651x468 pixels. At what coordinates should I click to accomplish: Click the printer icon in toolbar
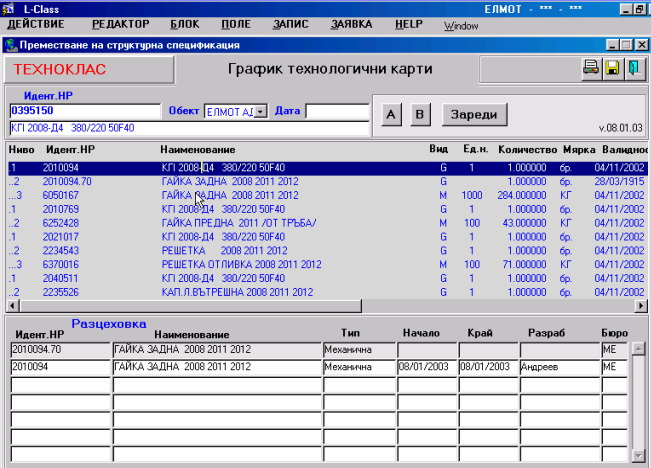click(x=591, y=68)
